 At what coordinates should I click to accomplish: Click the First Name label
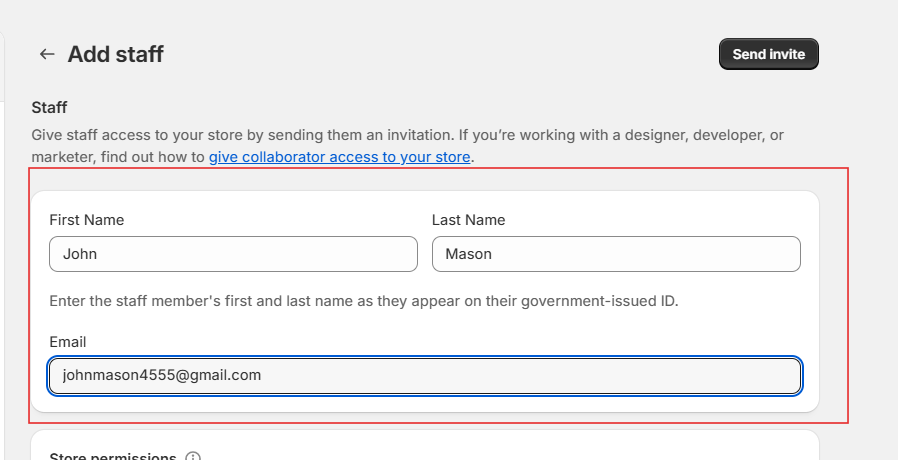coord(86,220)
